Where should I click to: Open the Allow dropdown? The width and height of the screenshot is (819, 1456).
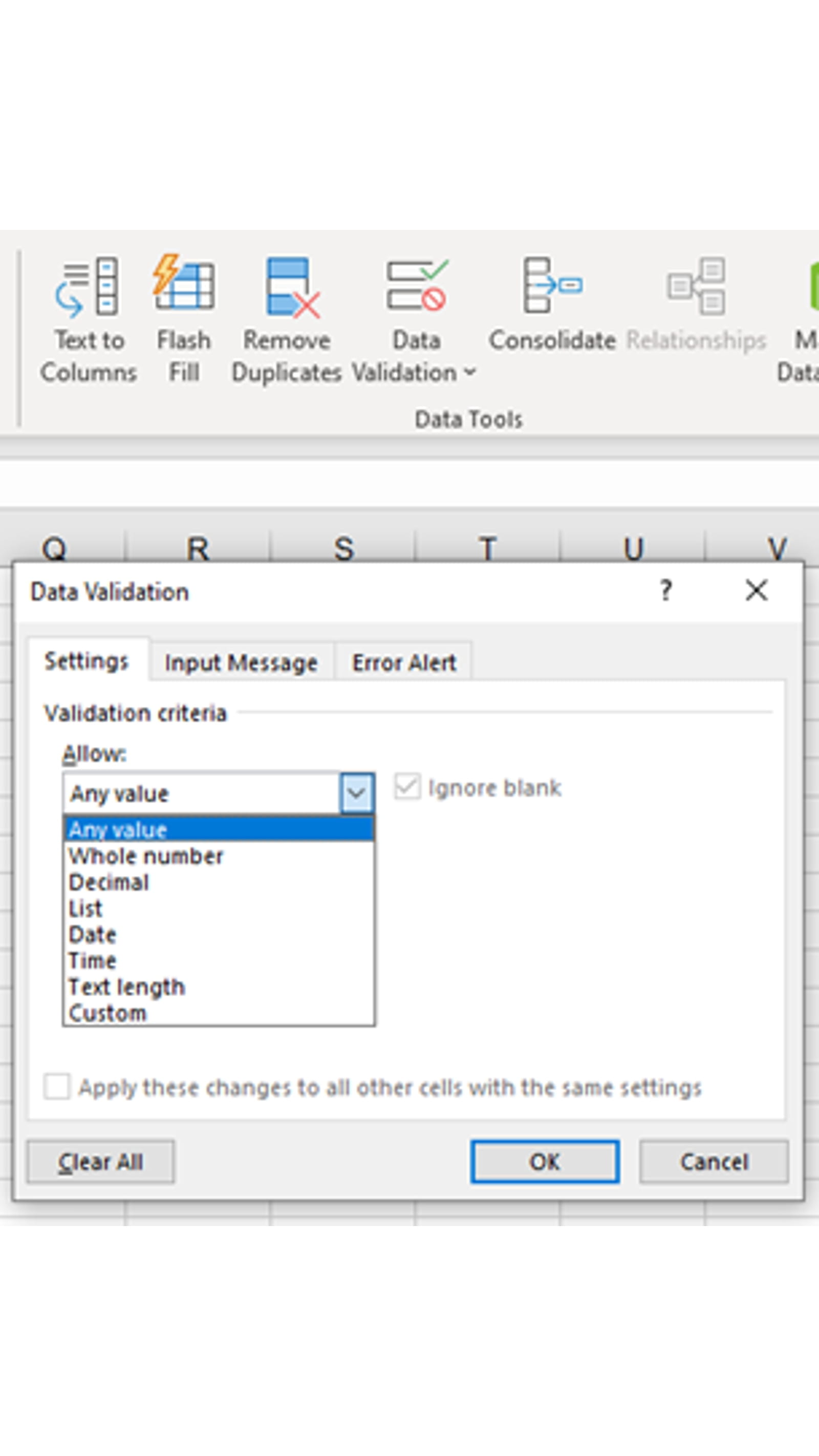click(357, 793)
